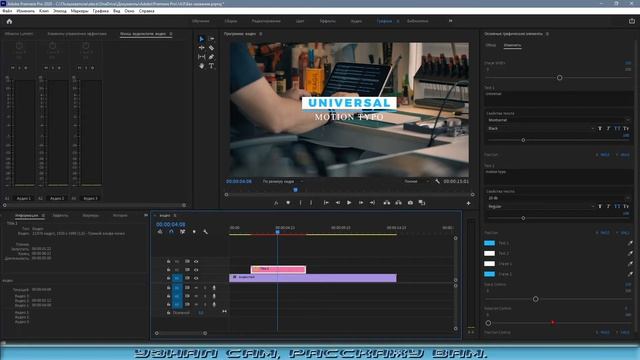Click the Extract button
The width and height of the screenshot is (640, 360).
398,203
